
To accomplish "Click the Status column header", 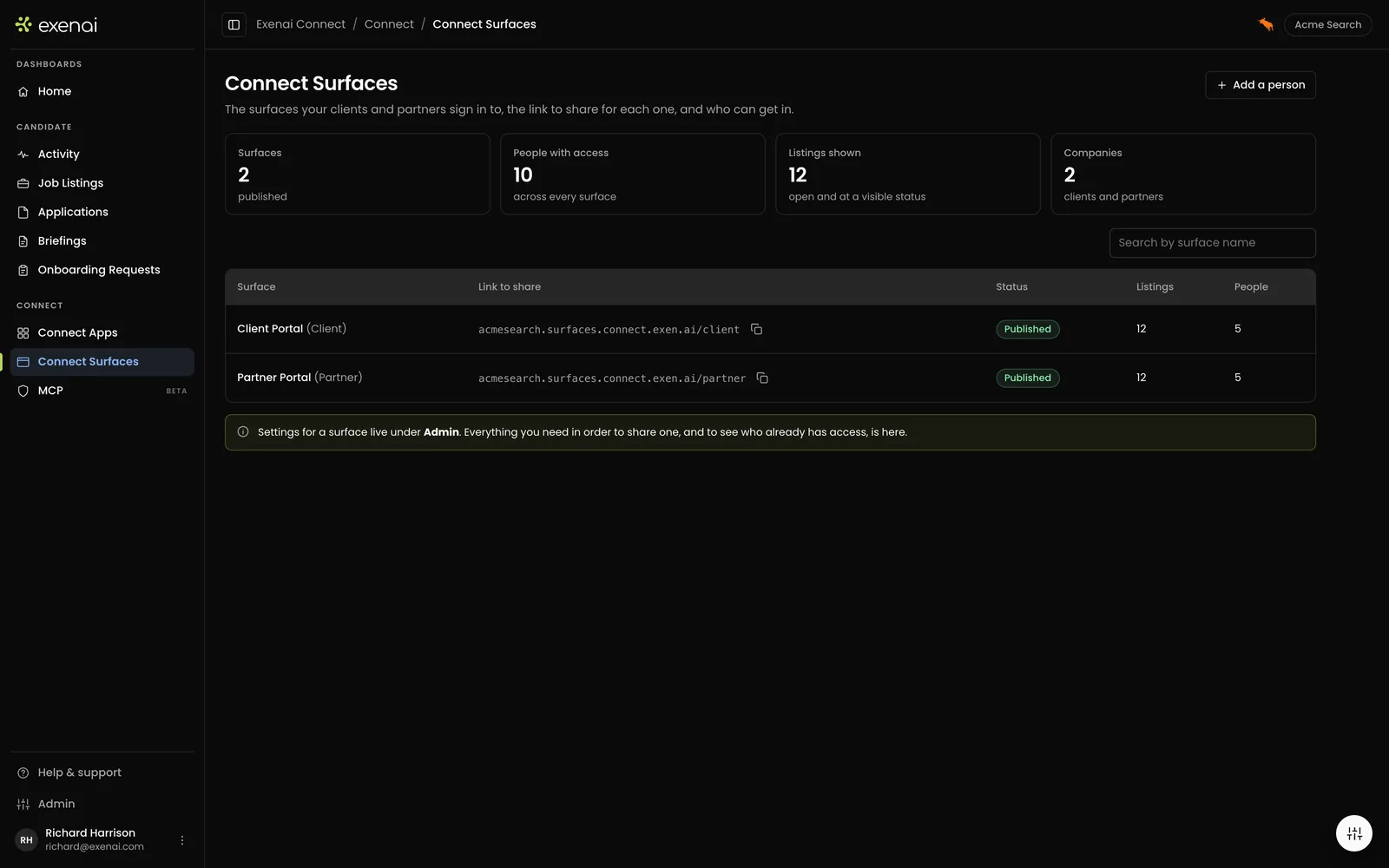I will tap(1011, 286).
